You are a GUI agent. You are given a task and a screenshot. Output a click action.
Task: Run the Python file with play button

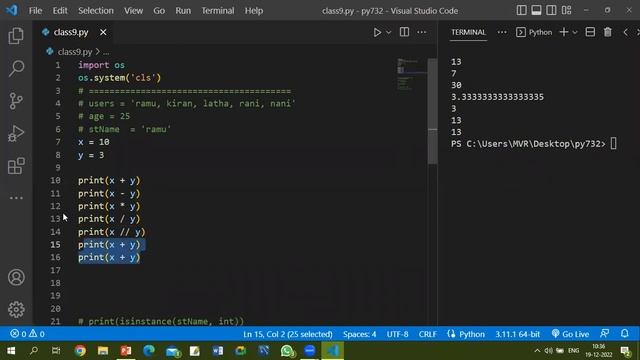(x=377, y=32)
